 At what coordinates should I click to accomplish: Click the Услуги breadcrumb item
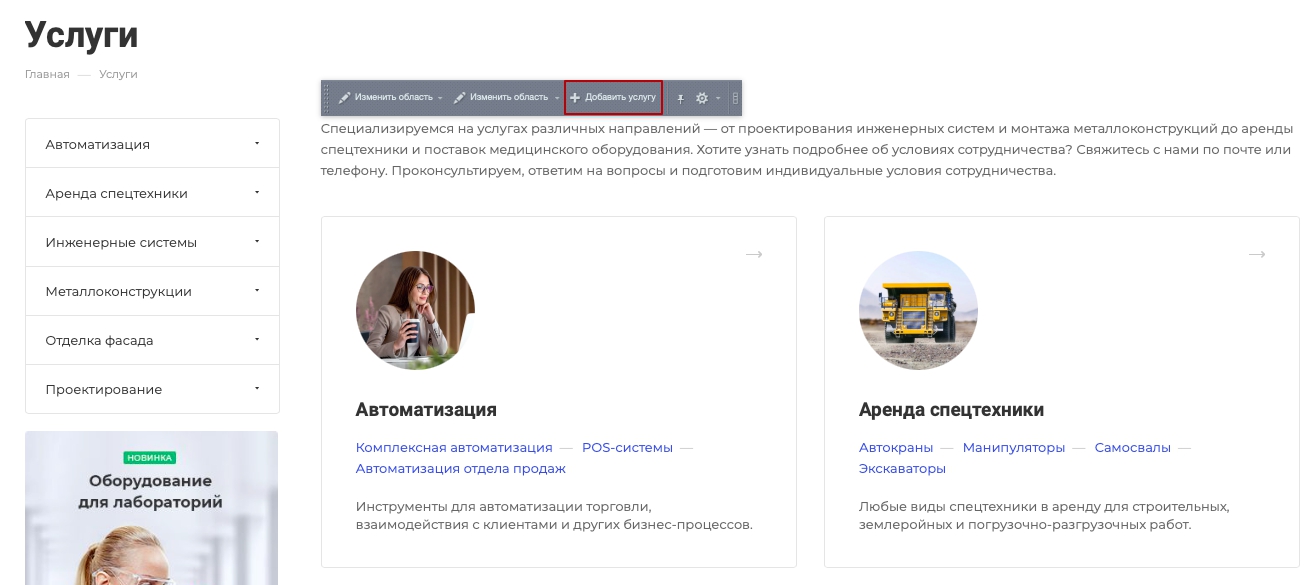118,74
